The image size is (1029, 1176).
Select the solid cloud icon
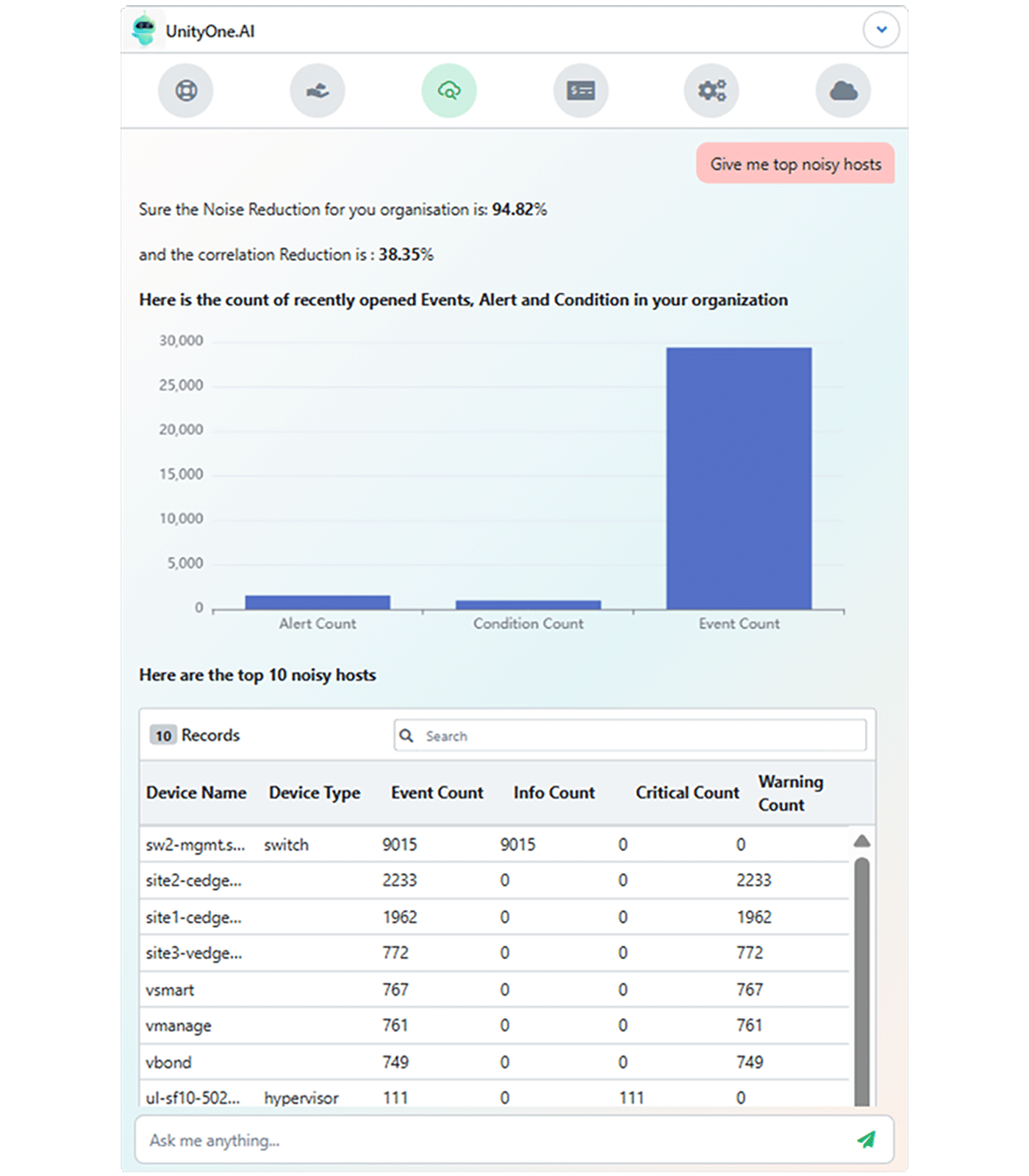843,90
